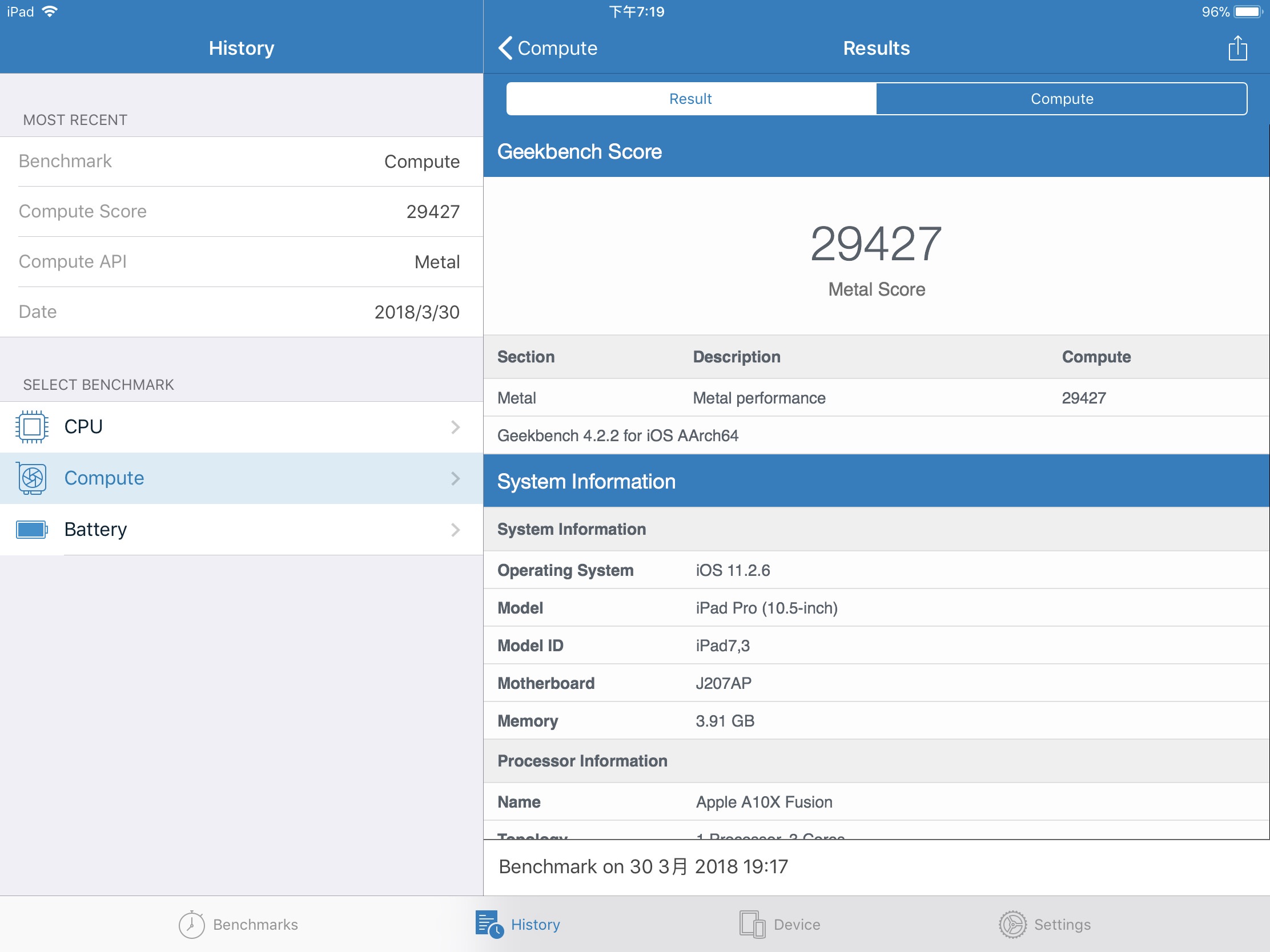Tap the Compute benchmark fan icon
The height and width of the screenshot is (952, 1270).
pyautogui.click(x=32, y=478)
